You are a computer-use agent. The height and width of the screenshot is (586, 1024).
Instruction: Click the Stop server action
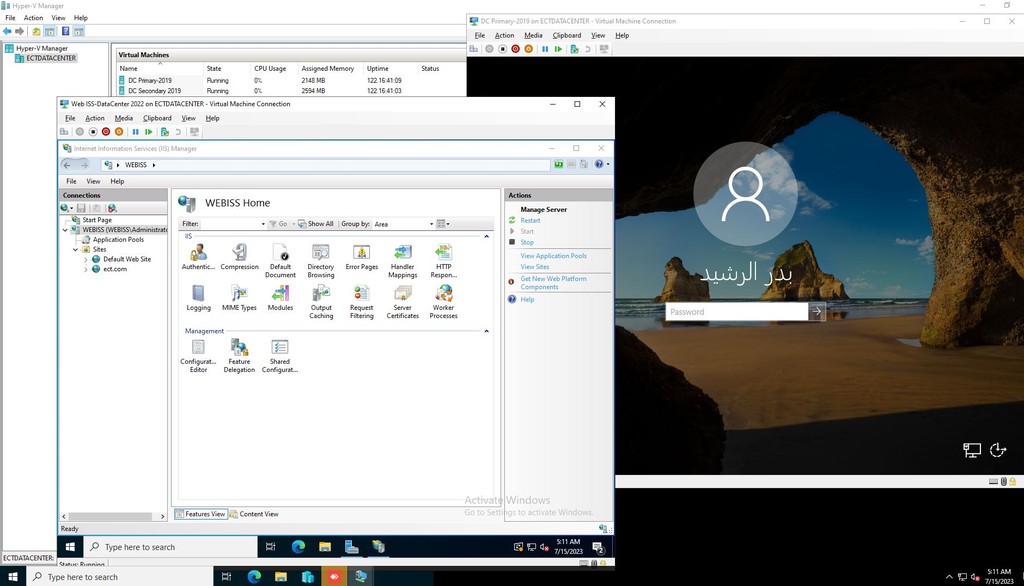coord(527,242)
